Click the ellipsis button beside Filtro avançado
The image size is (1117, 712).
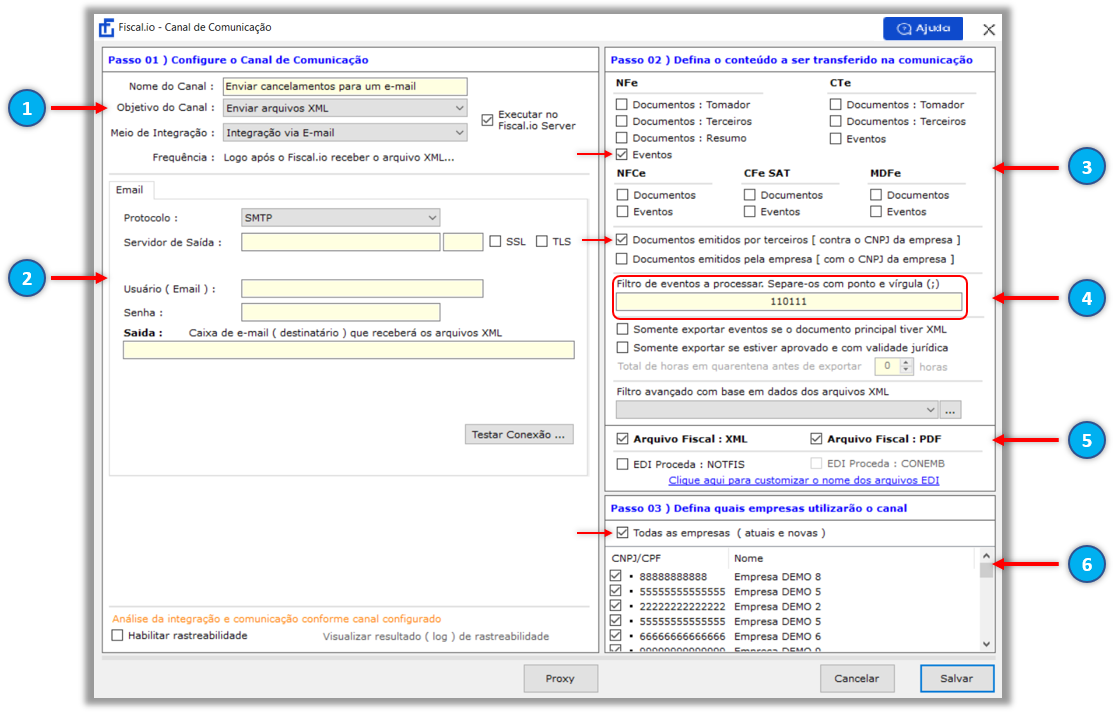[950, 410]
